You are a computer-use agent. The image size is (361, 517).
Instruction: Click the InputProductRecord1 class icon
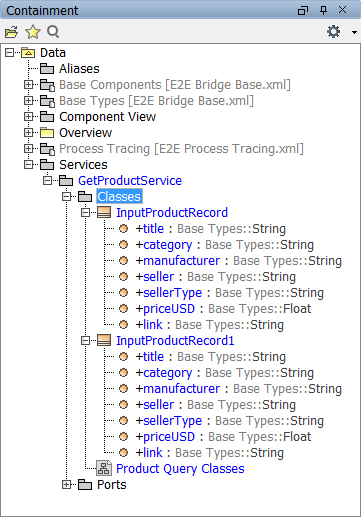[104, 340]
